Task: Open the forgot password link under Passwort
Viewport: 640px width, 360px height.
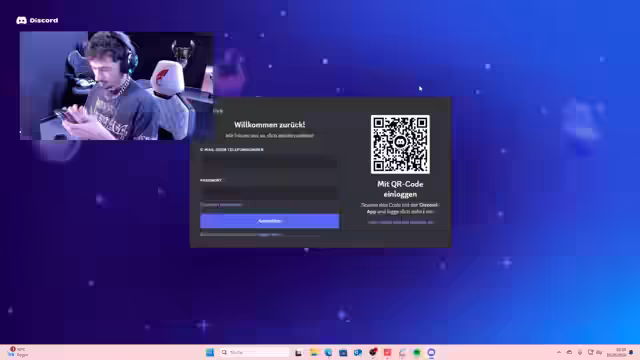Action: pyautogui.click(x=221, y=205)
